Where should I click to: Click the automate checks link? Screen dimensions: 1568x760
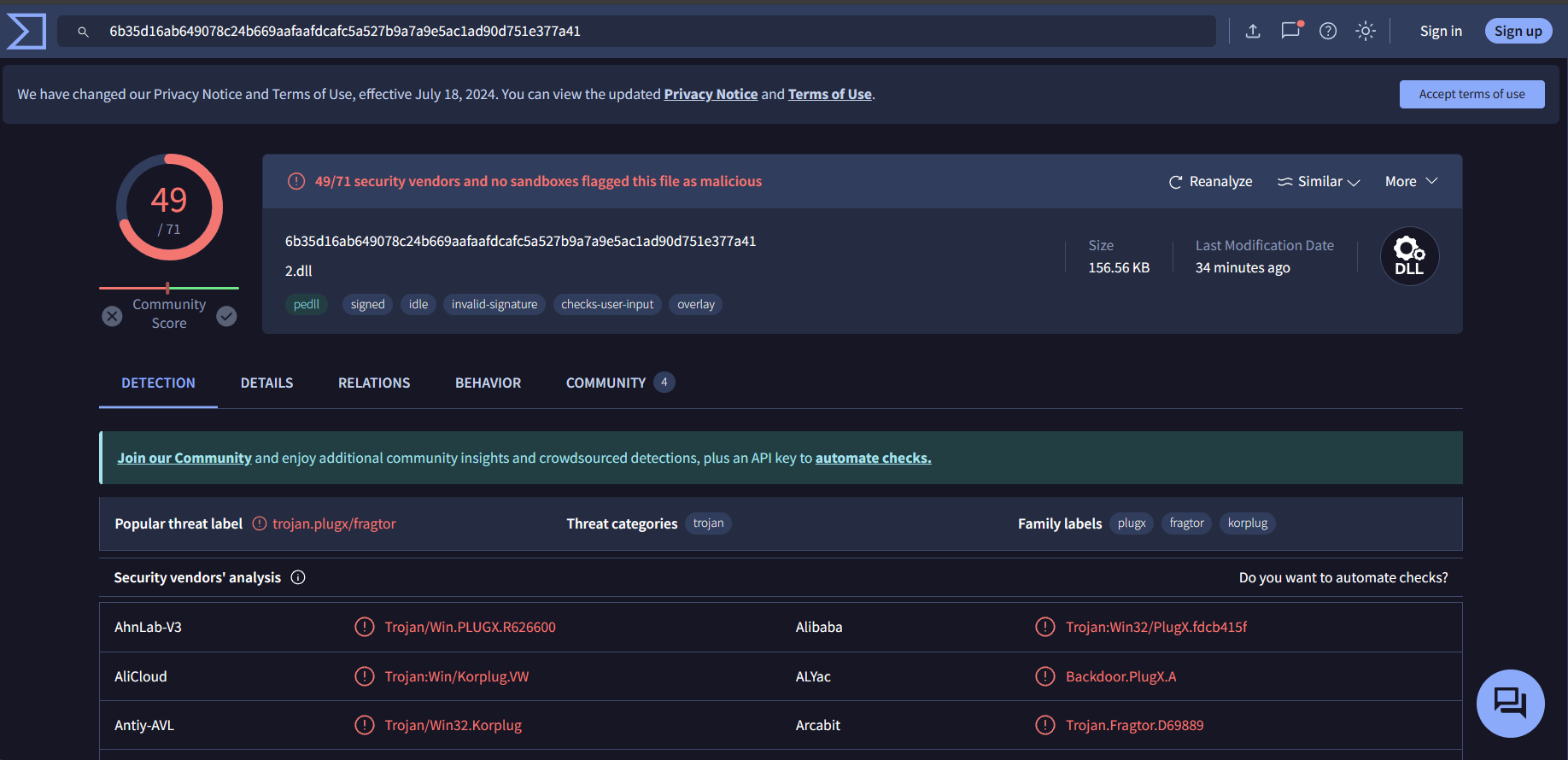tap(873, 458)
